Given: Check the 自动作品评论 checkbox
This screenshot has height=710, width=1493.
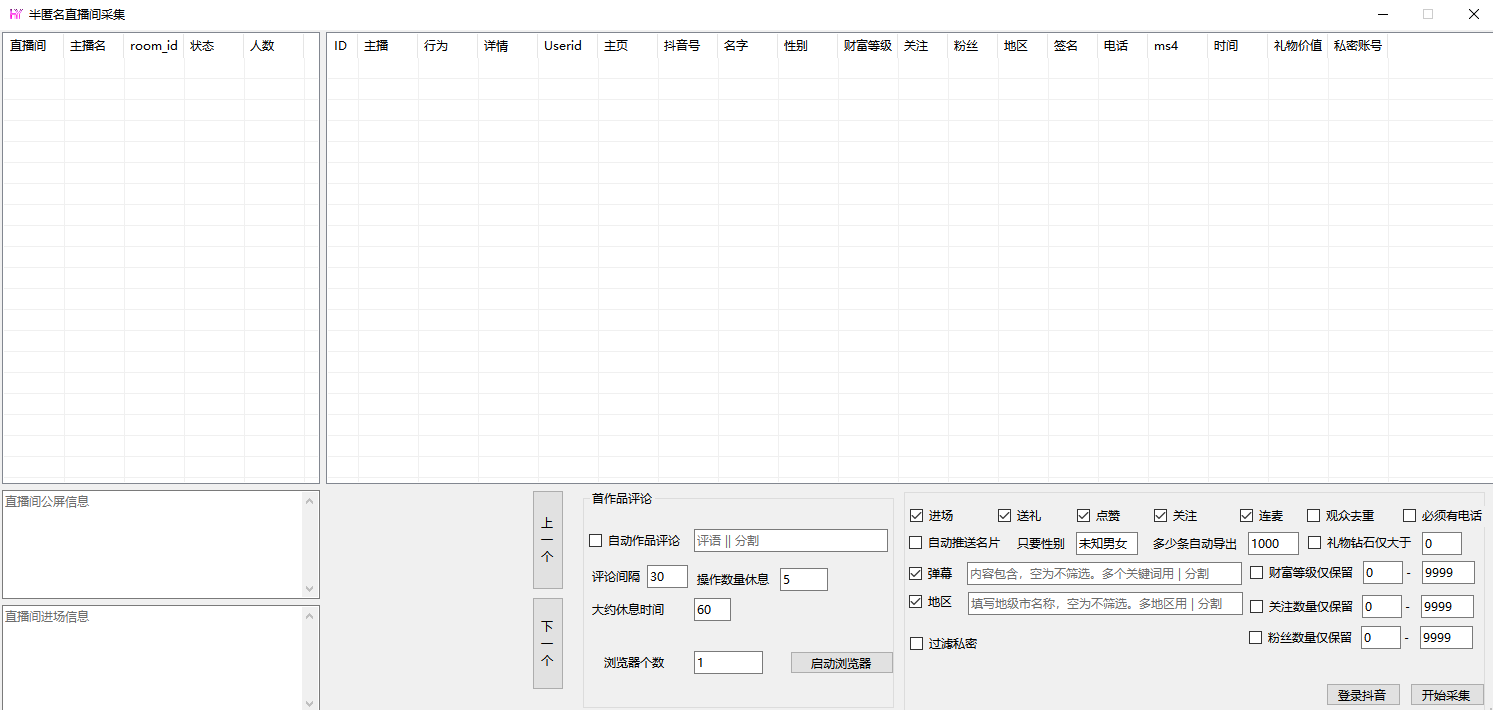Looking at the screenshot, I should (596, 541).
